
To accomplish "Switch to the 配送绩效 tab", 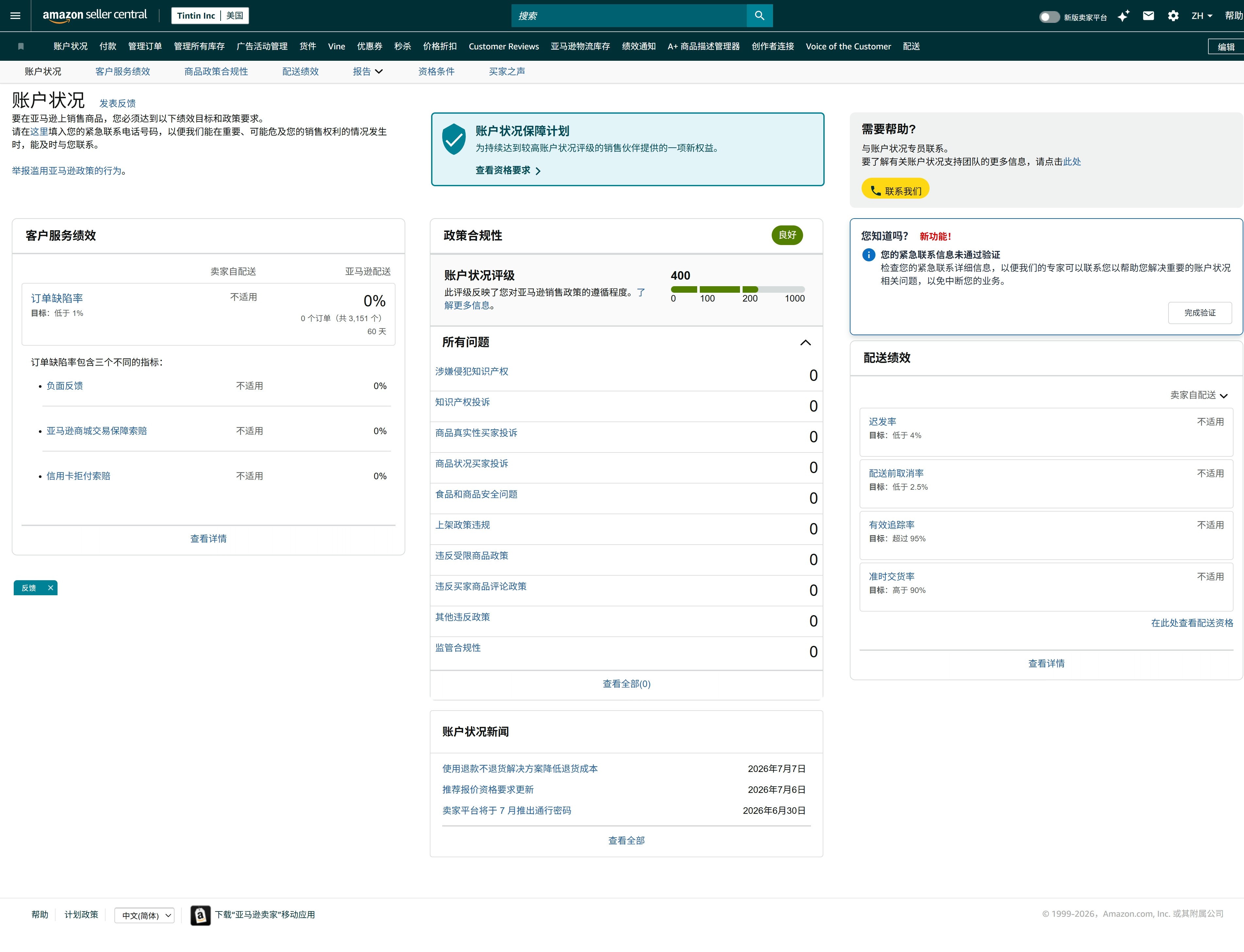I will tap(300, 72).
